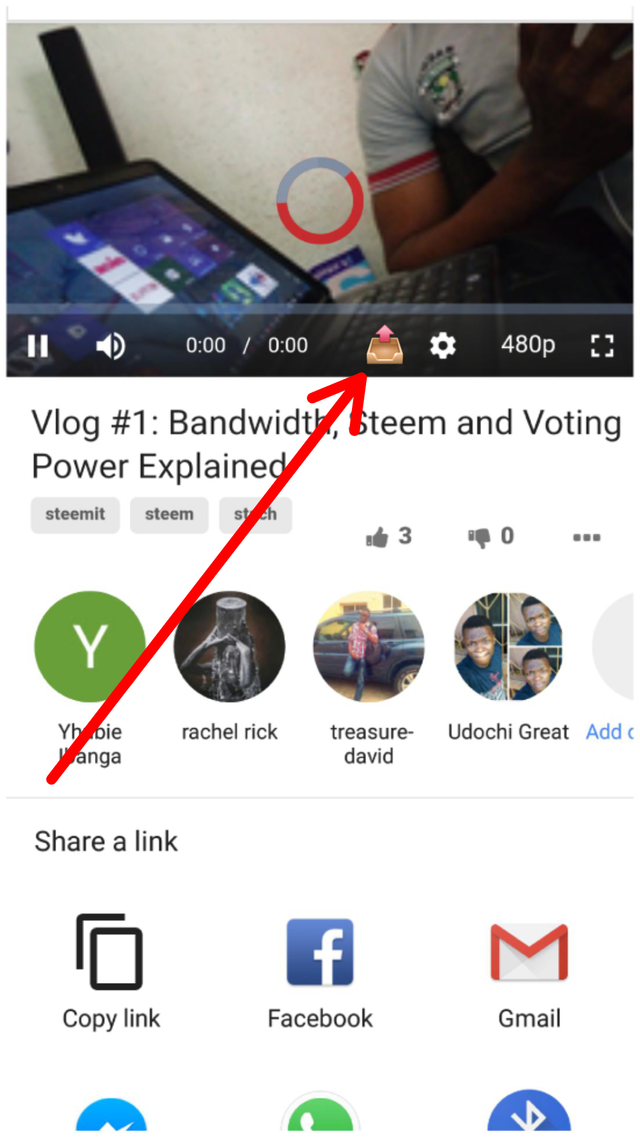
Task: Enter fullscreen mode
Action: tap(602, 345)
